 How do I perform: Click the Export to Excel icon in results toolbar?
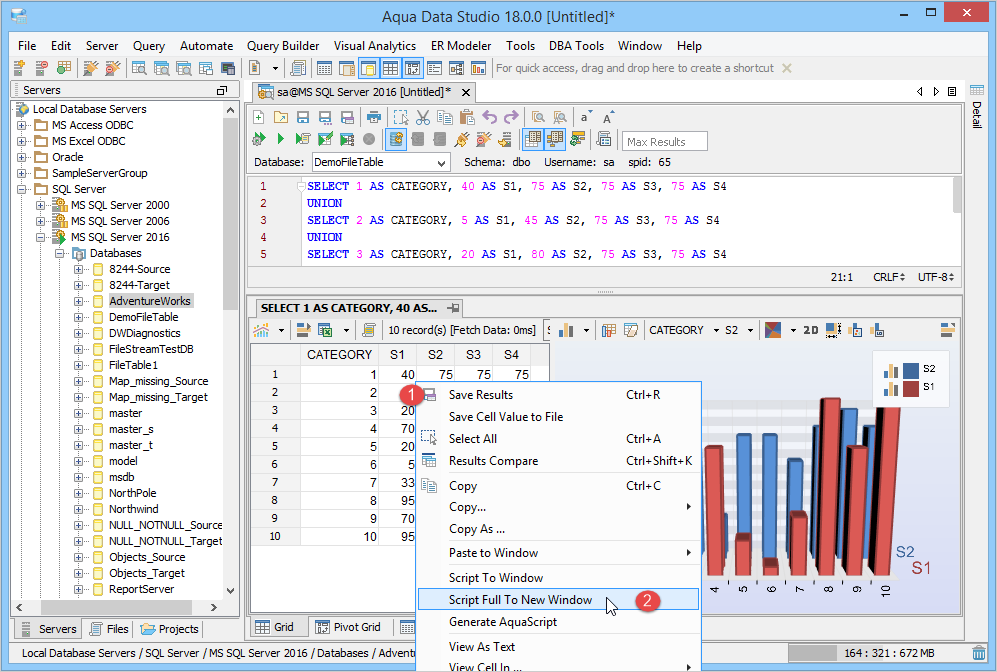(x=325, y=330)
